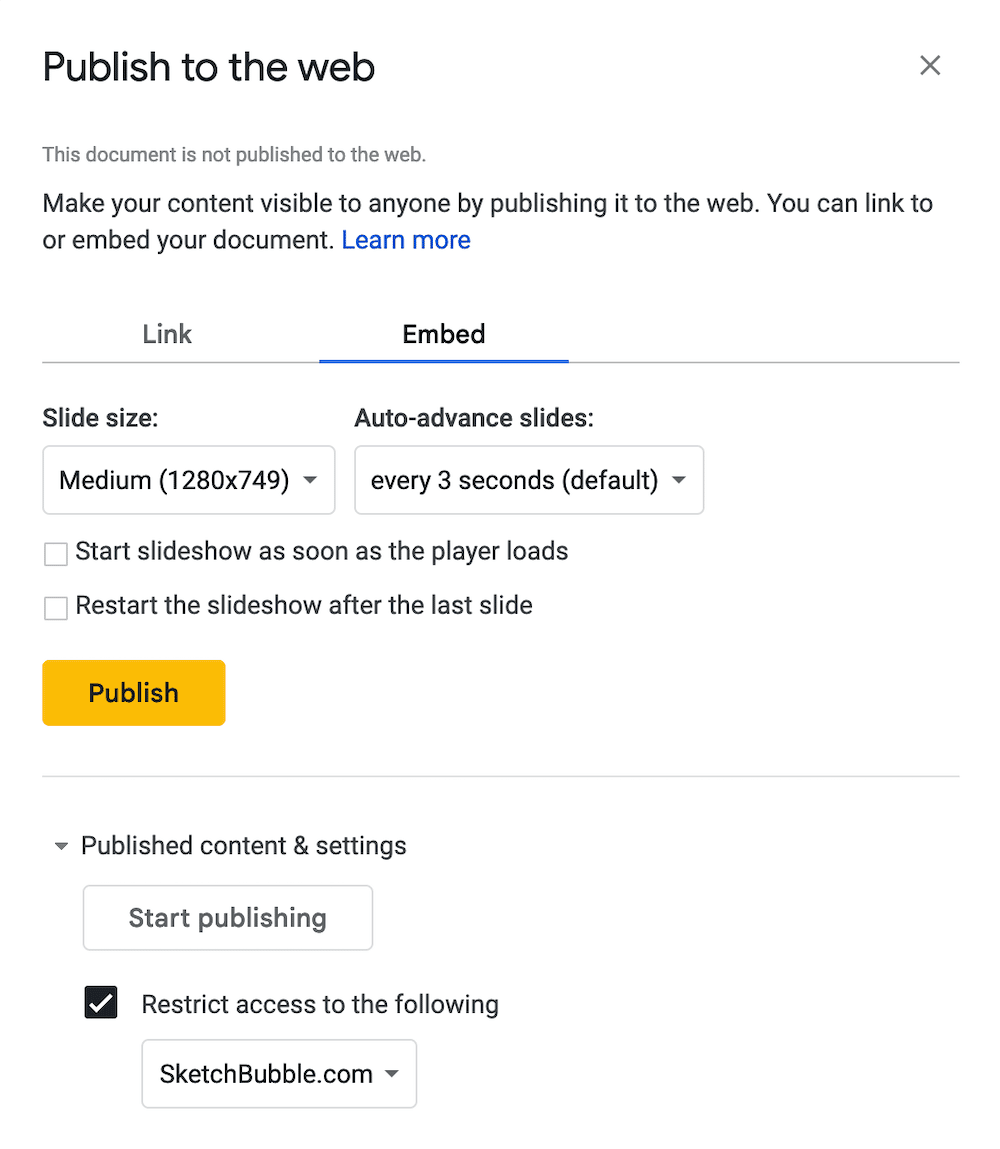
Task: Click the triangle beside Published content & settings
Action: pos(61,847)
